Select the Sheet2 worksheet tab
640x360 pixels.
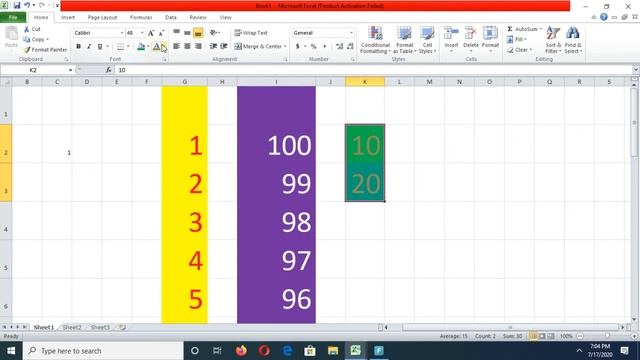tap(72, 327)
